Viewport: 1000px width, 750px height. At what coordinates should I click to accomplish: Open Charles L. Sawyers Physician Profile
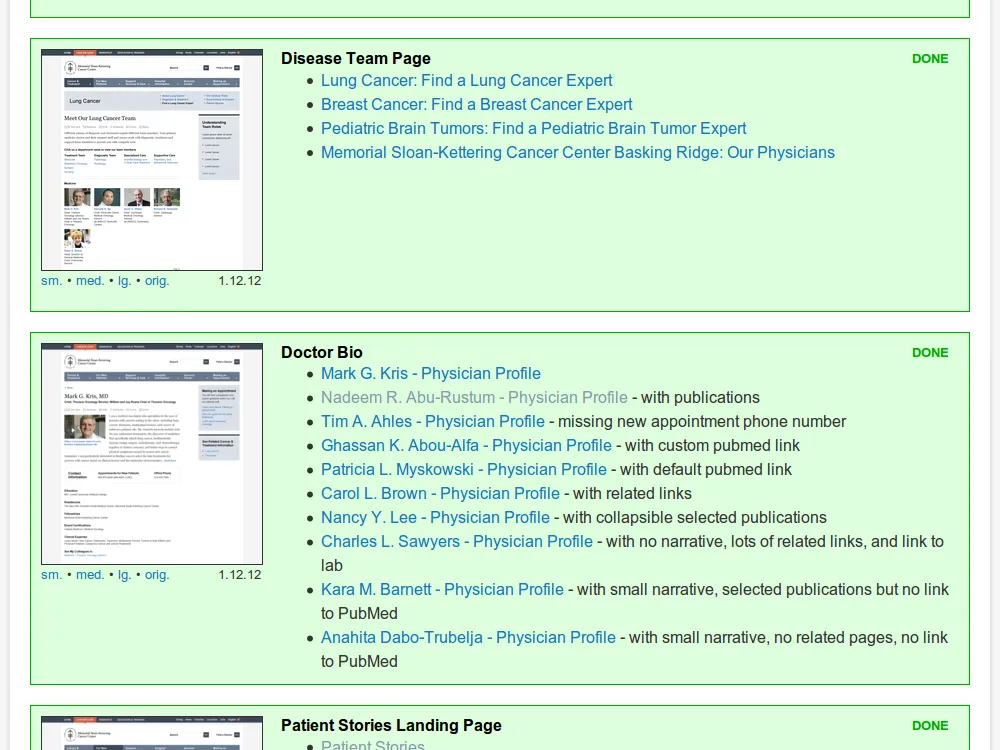[457, 541]
